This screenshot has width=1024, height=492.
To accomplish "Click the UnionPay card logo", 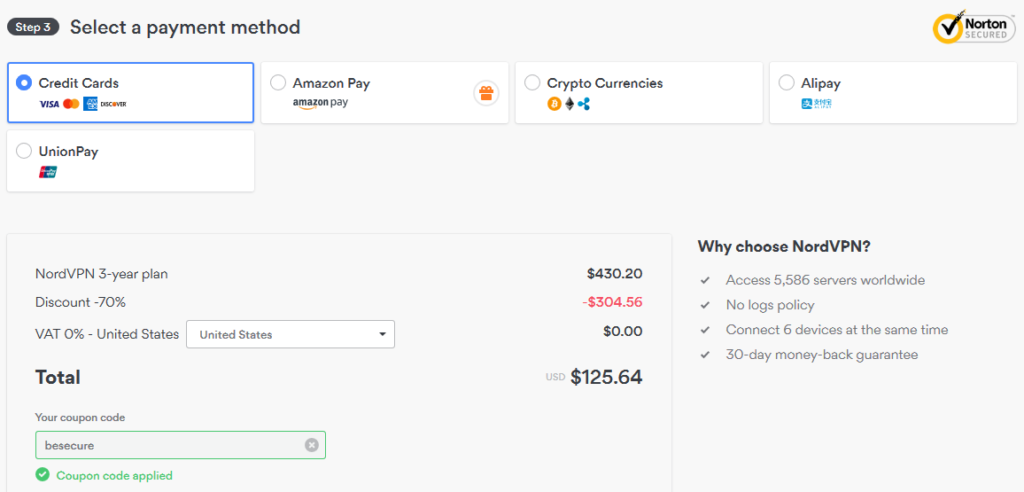I will pos(48,172).
